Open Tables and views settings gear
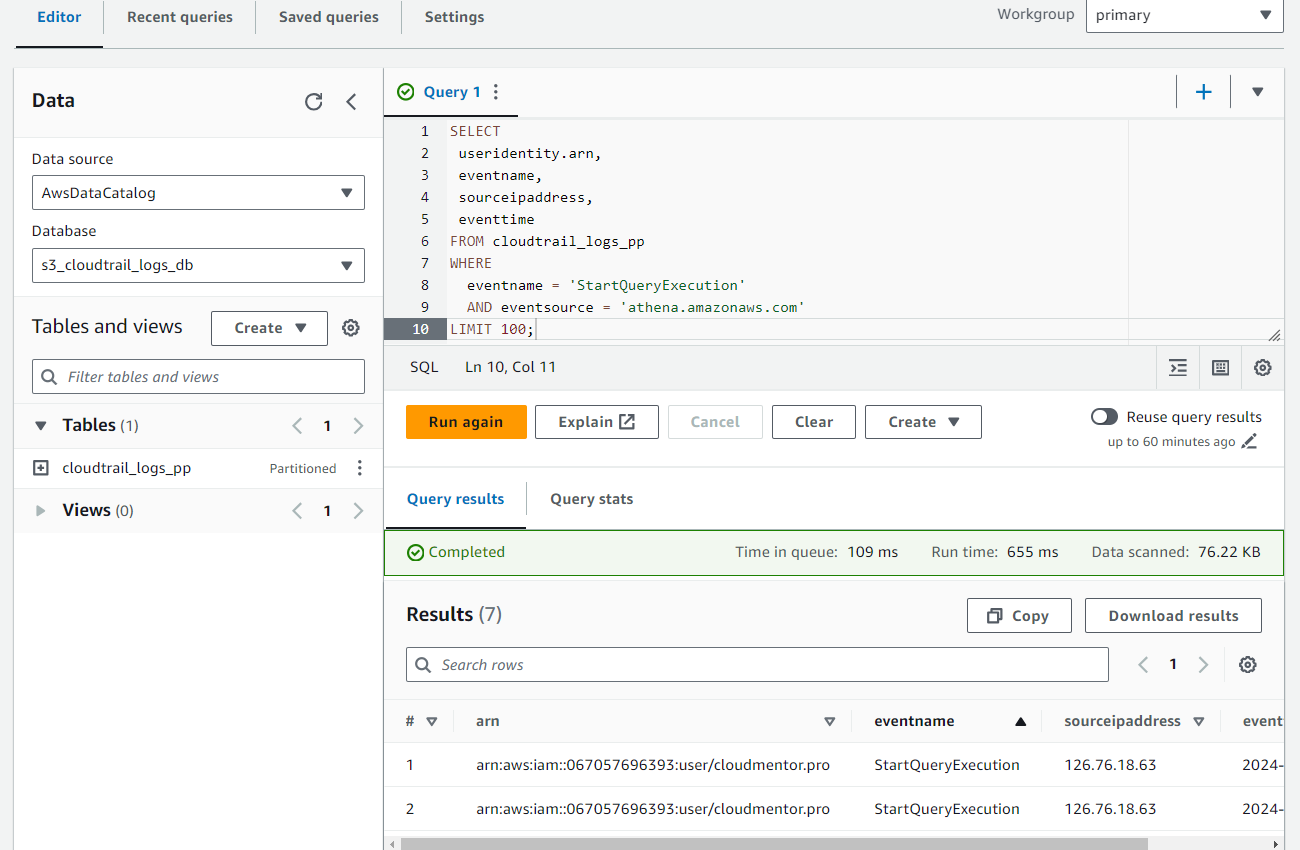1300x850 pixels. click(350, 328)
